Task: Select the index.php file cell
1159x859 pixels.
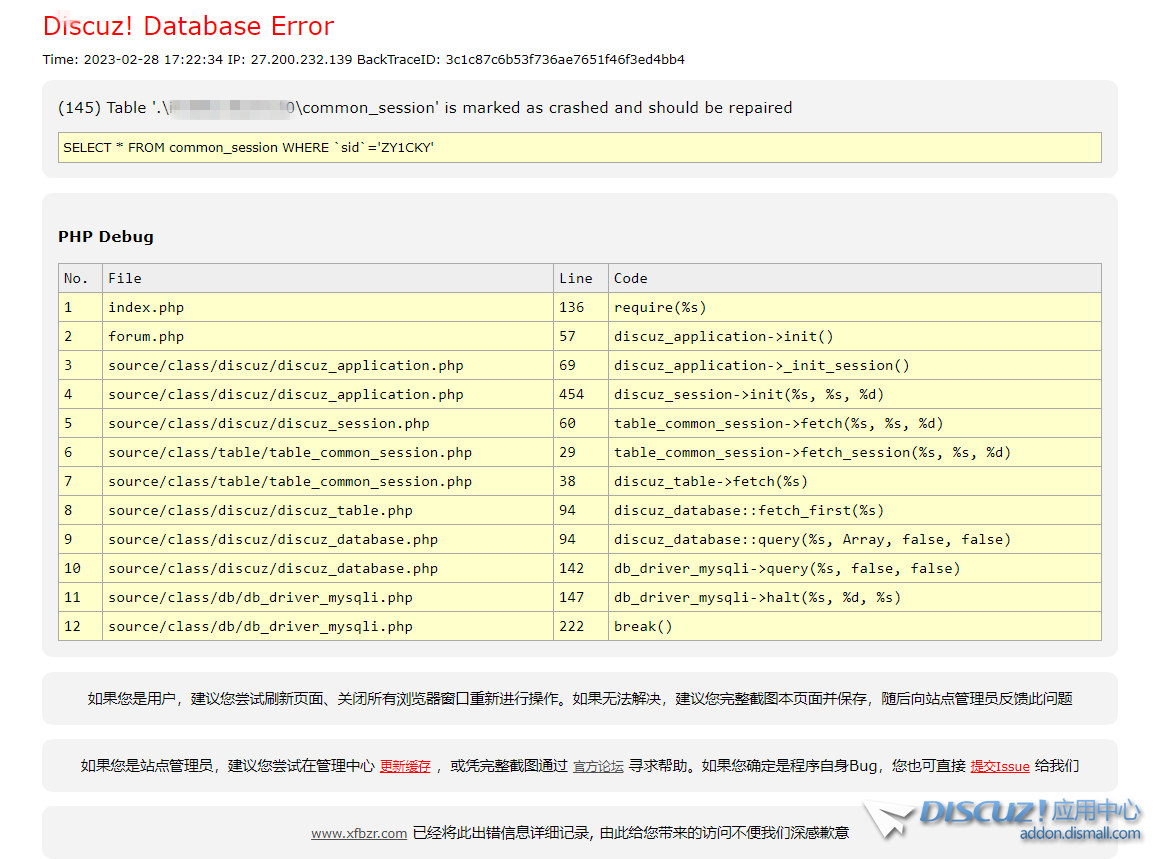Action: 146,307
